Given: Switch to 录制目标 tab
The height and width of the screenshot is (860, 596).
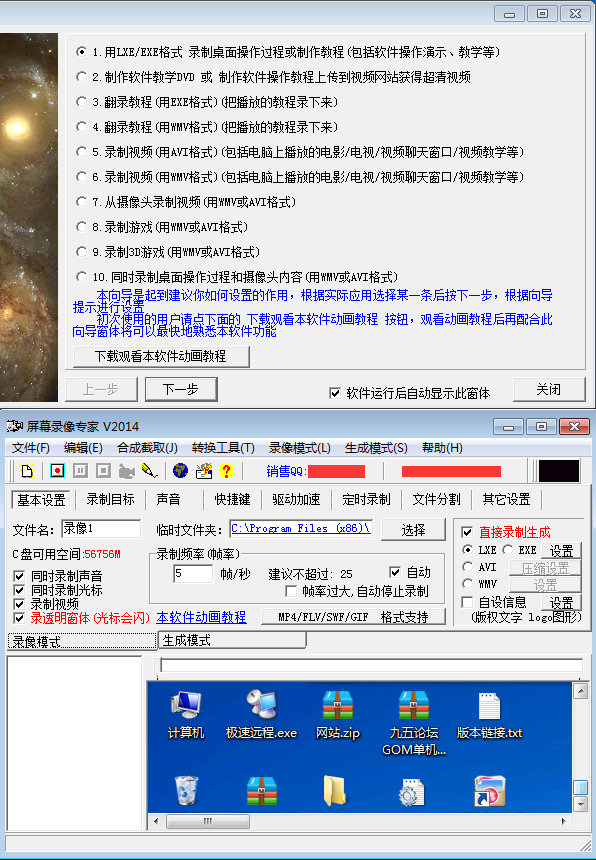Looking at the screenshot, I should click(x=110, y=499).
